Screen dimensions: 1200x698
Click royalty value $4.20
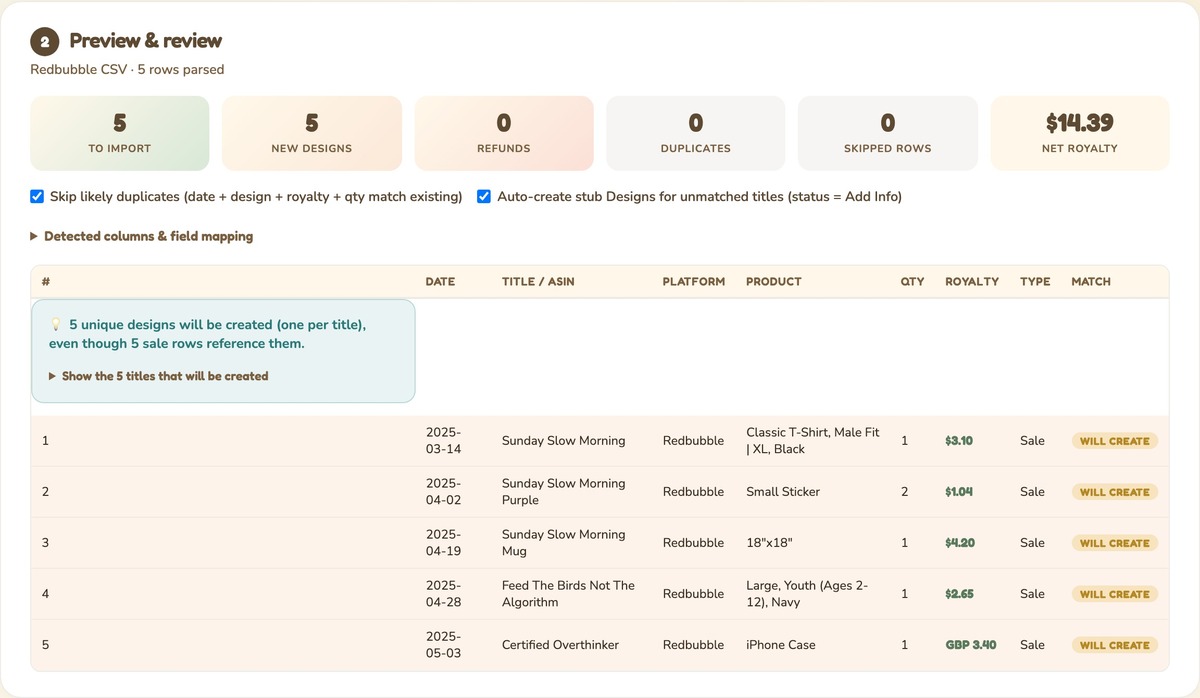click(960, 543)
